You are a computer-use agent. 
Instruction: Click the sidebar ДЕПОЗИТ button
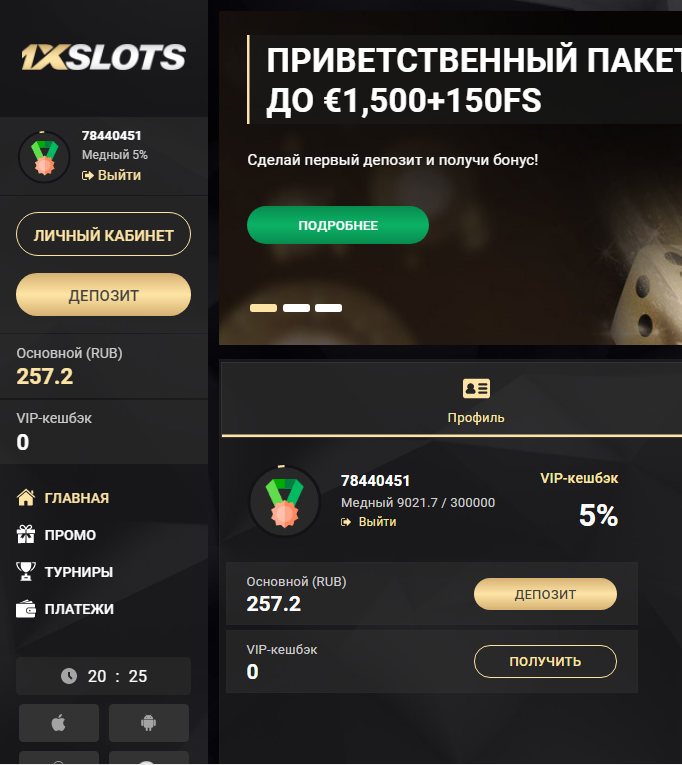[103, 295]
